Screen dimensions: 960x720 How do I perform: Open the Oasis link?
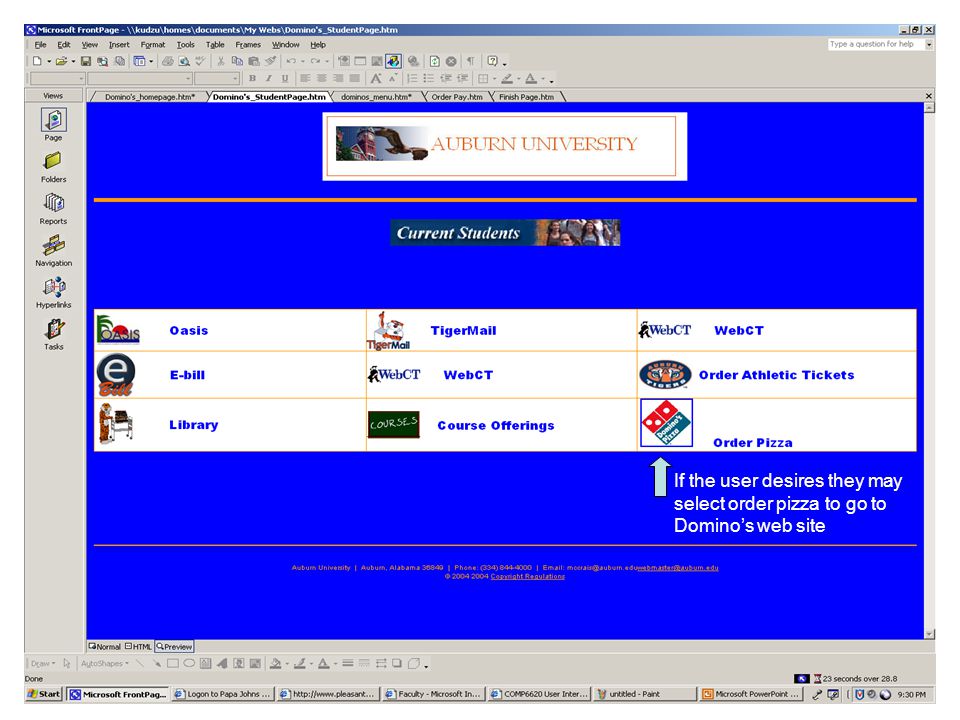point(189,331)
